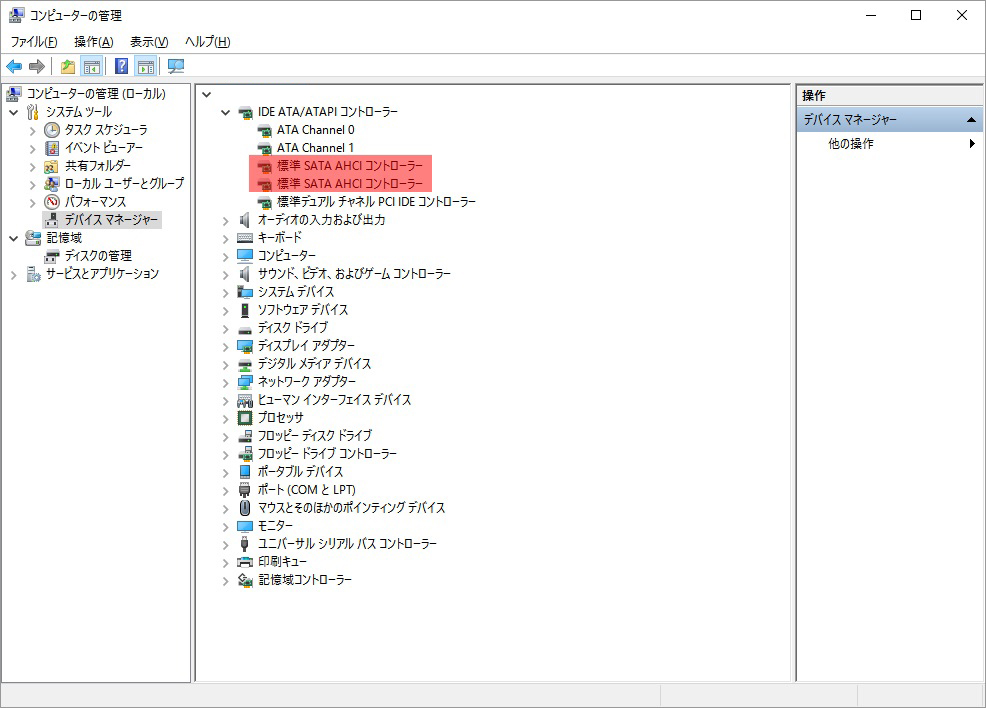Expand the コンピューター device category arrow
Viewport: 986px width, 708px height.
(x=226, y=257)
